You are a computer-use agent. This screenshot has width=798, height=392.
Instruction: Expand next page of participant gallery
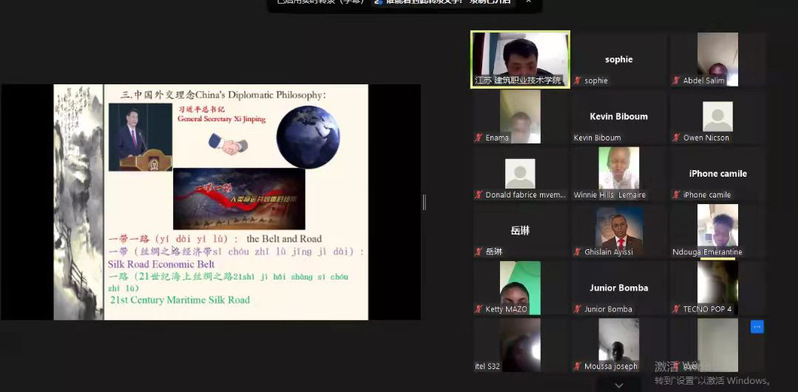(x=619, y=385)
